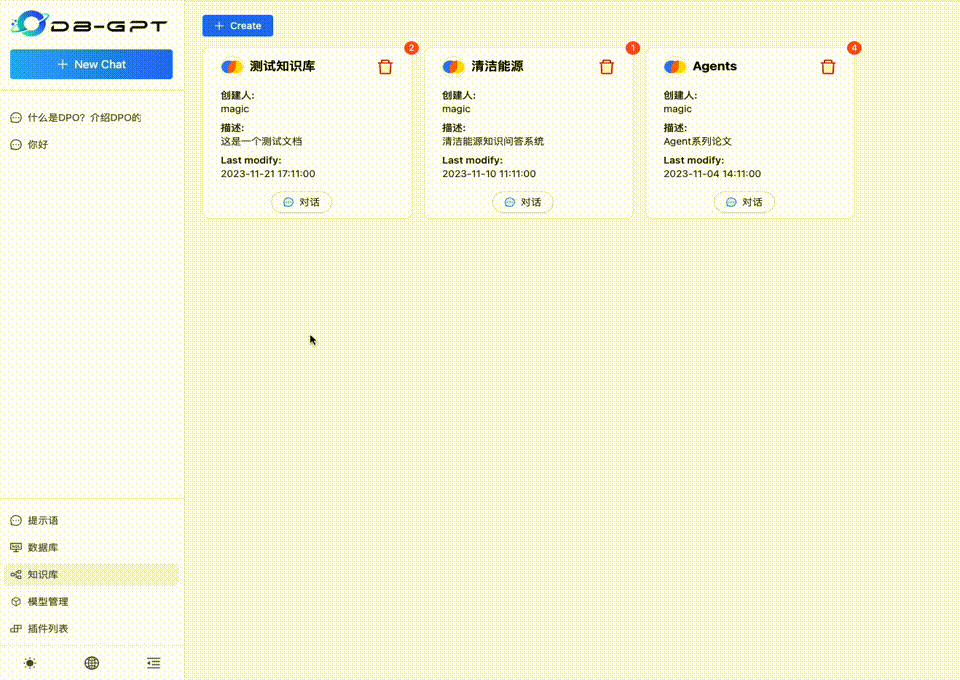This screenshot has width=960, height=680.
Task: Click the 模型管理 cube icon
Action: coord(14,601)
